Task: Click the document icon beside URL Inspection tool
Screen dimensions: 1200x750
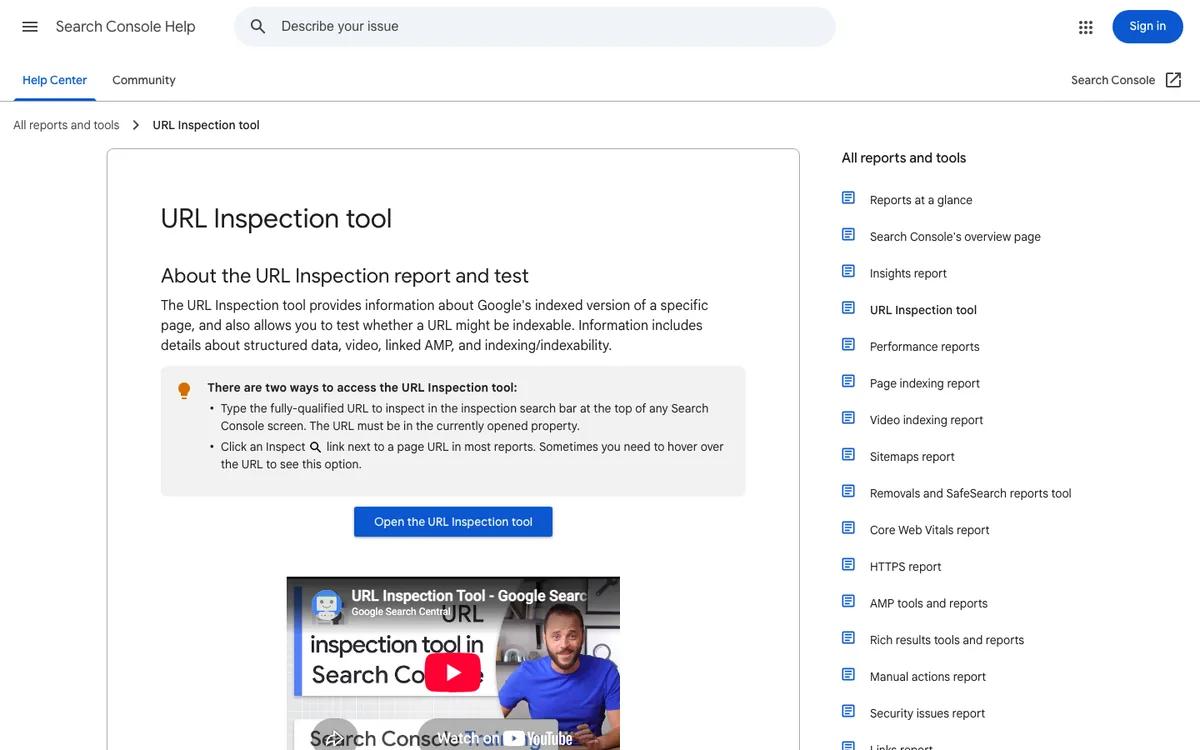Action: [848, 308]
